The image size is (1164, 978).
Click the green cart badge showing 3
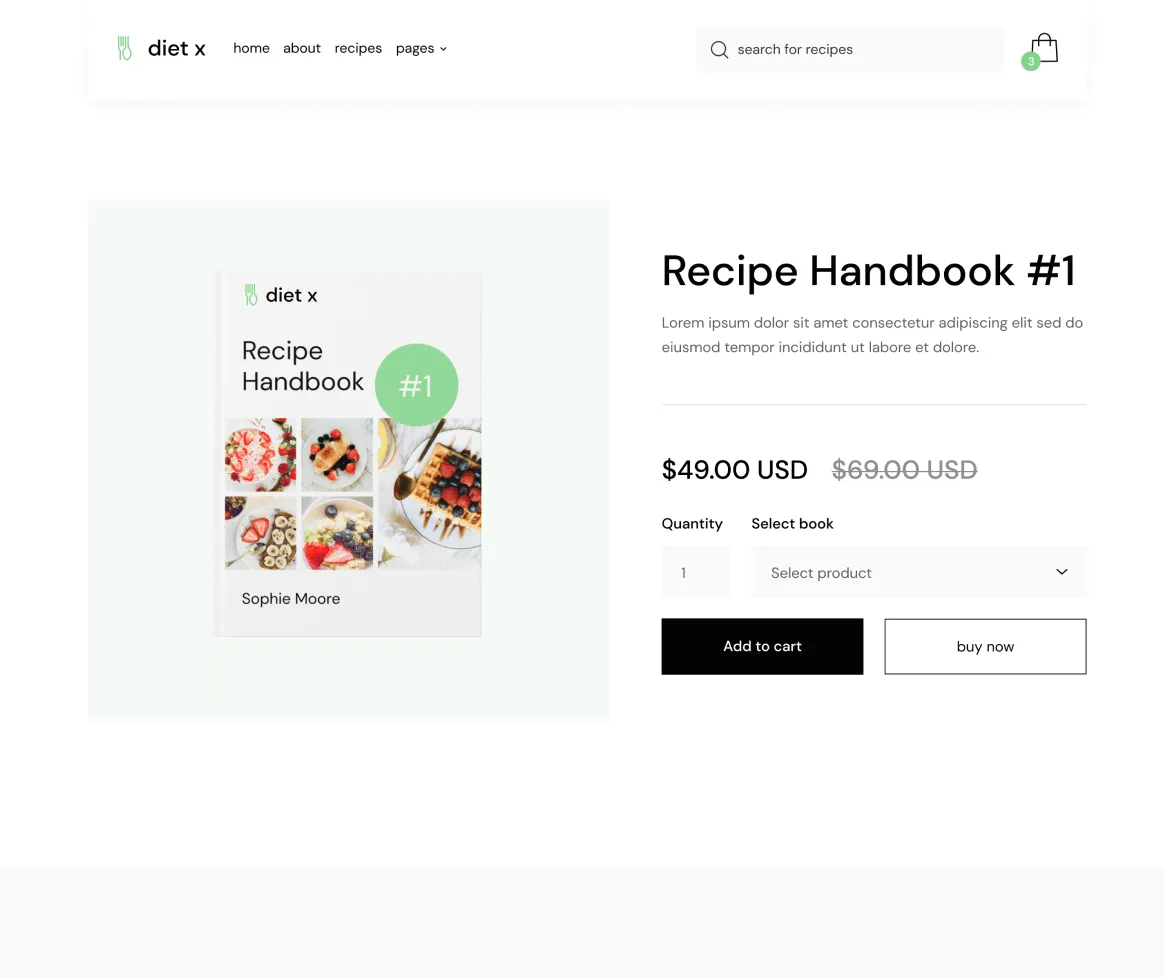click(x=1030, y=61)
